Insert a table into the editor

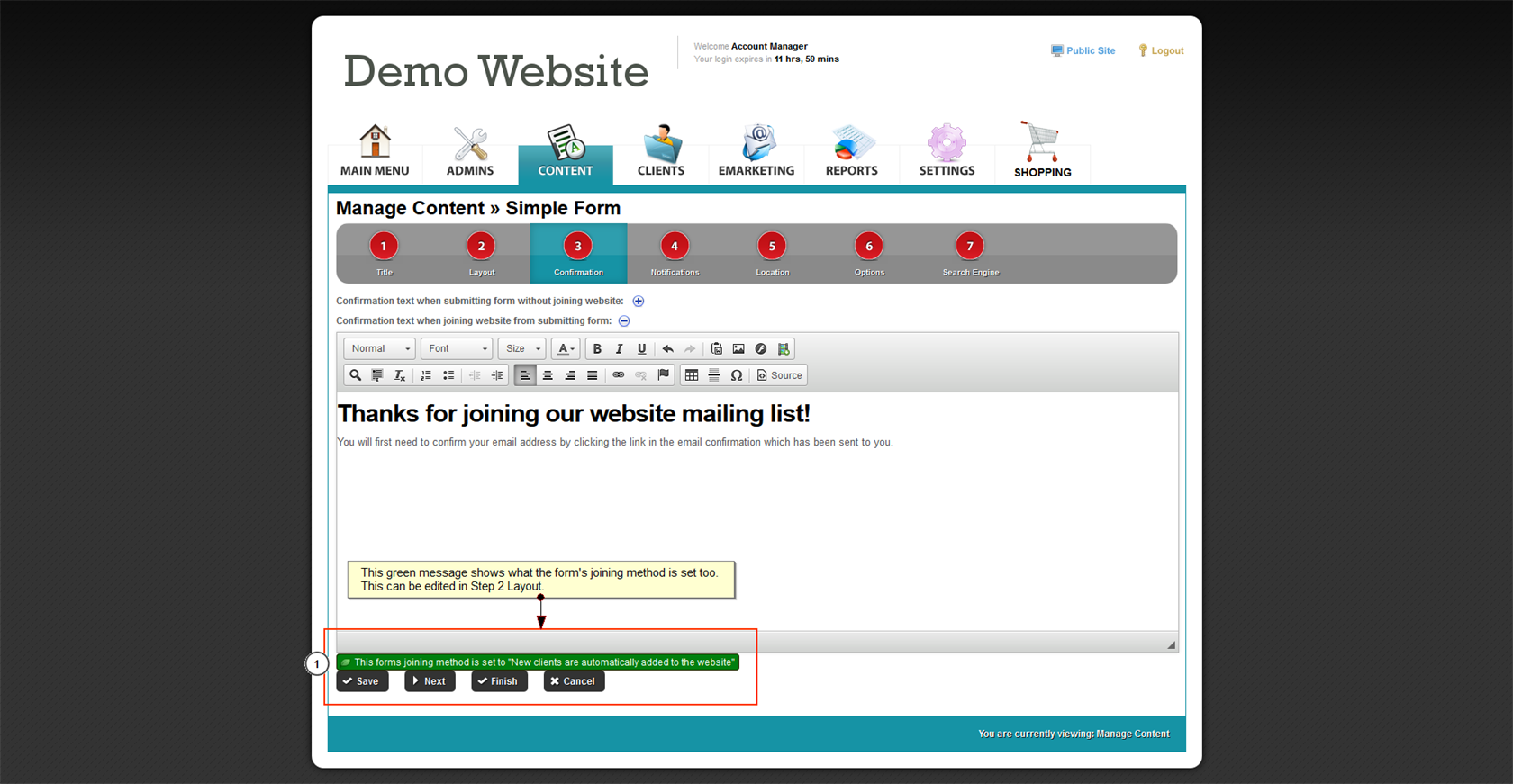[x=692, y=375]
